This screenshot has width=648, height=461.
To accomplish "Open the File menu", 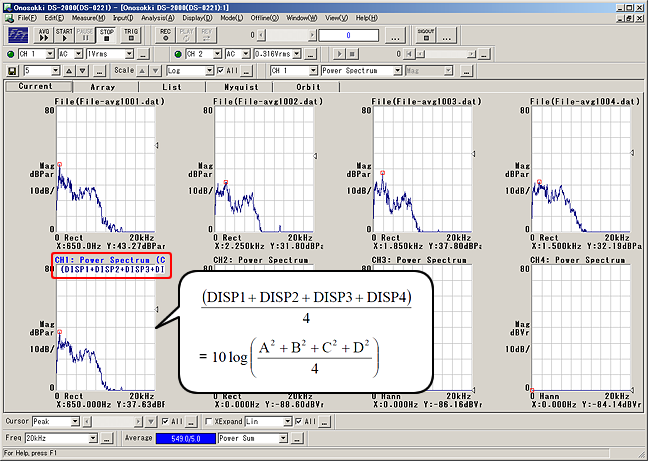I will 27,18.
